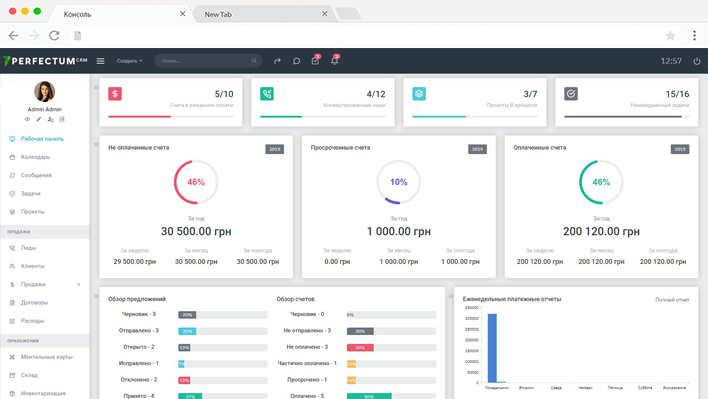Click the share arrow icon in top bar

pos(277,61)
